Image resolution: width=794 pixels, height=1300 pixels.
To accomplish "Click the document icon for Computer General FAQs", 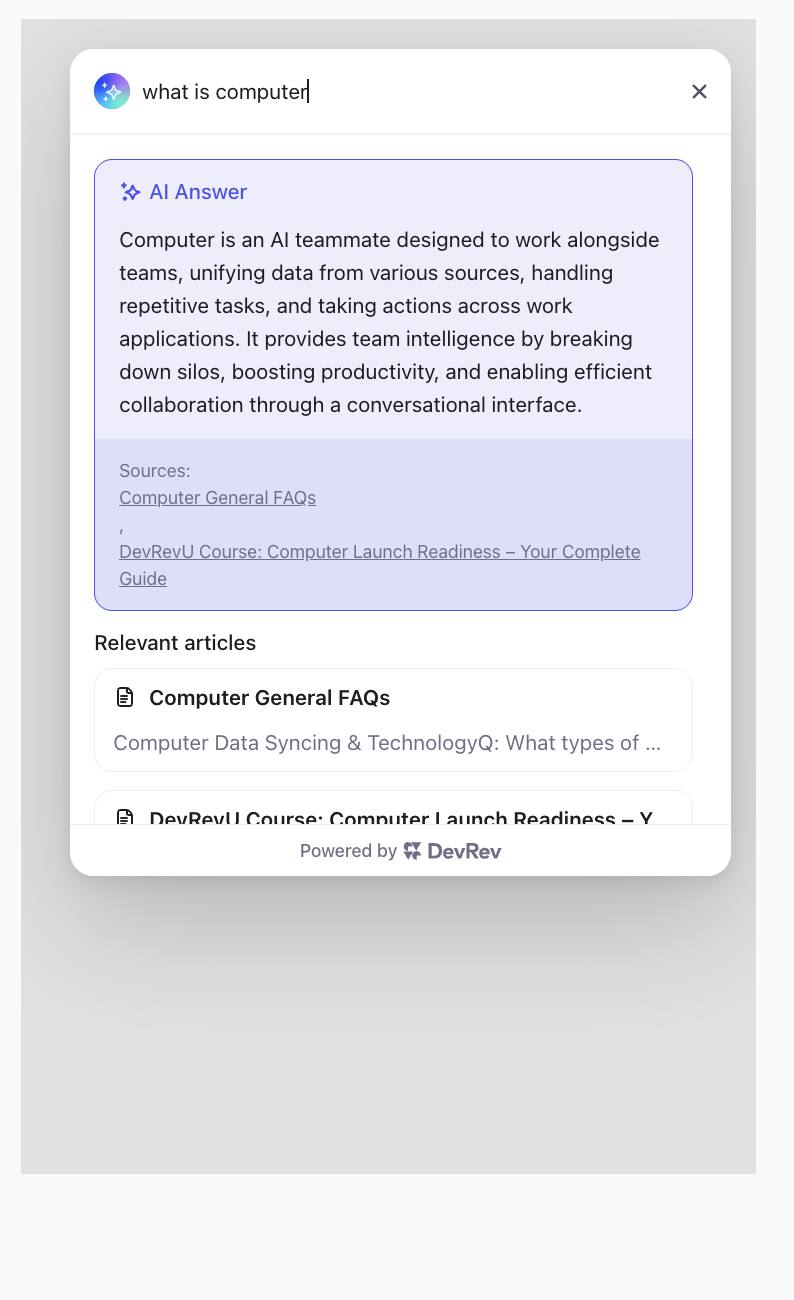I will point(125,697).
